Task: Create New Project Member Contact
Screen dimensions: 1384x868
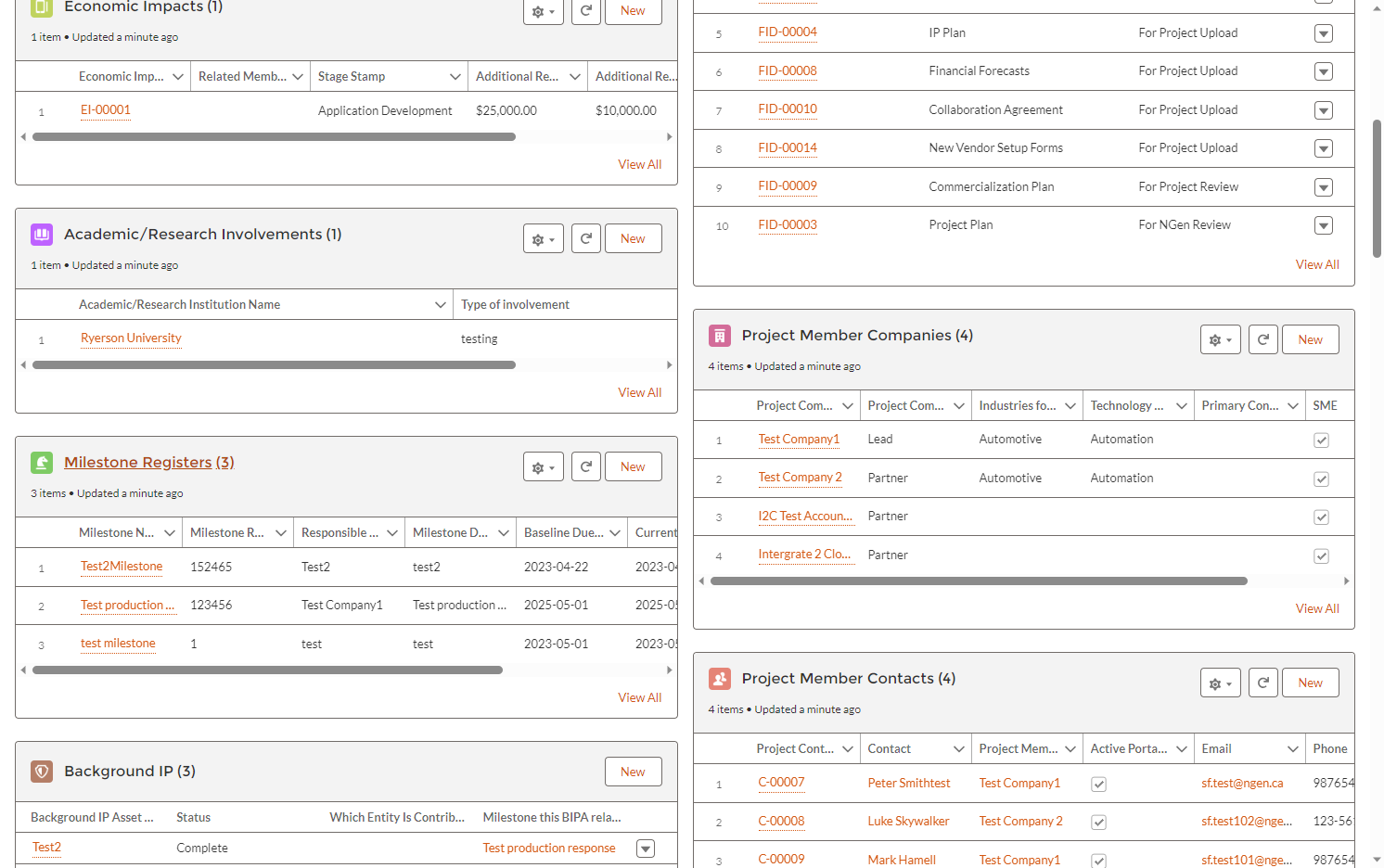Action: pos(1310,683)
